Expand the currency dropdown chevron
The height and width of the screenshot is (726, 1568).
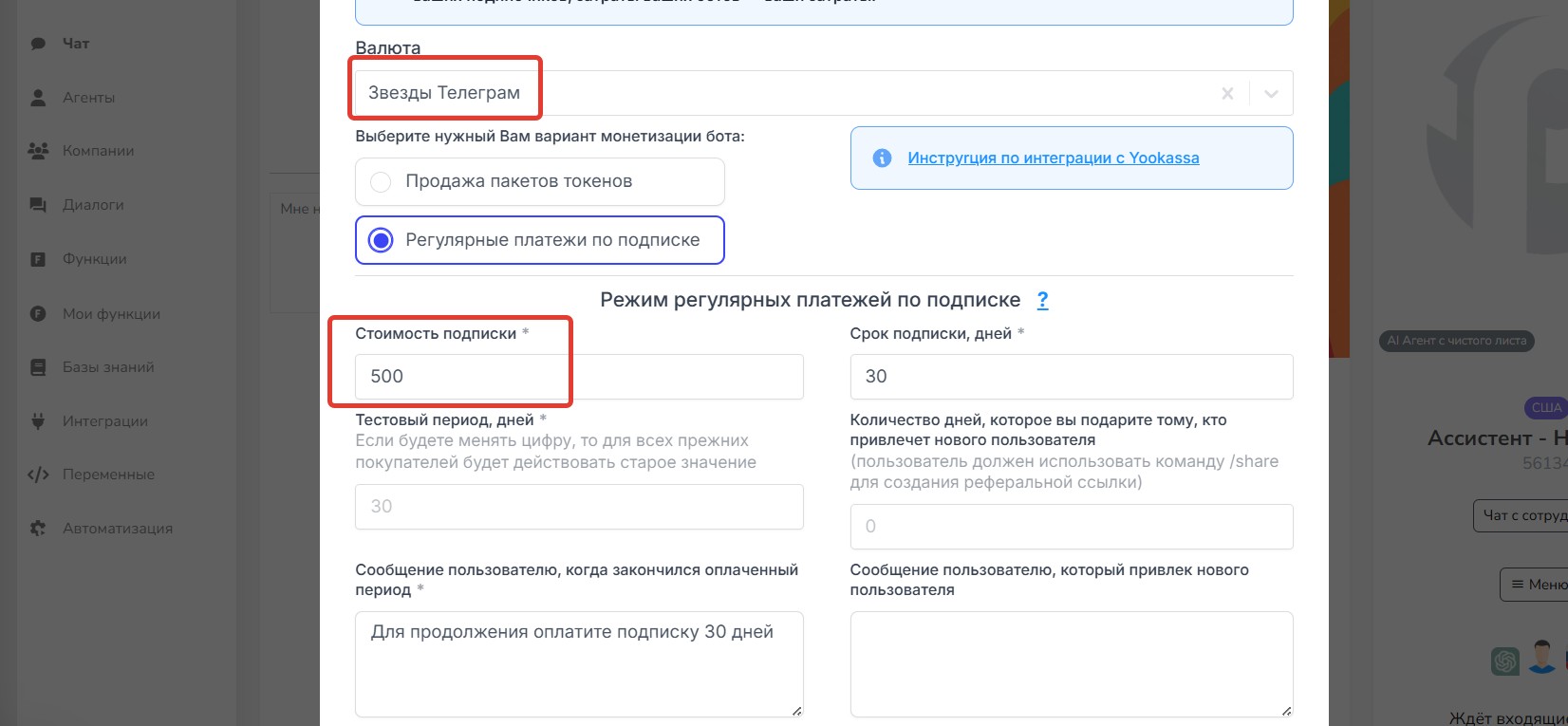pyautogui.click(x=1271, y=94)
